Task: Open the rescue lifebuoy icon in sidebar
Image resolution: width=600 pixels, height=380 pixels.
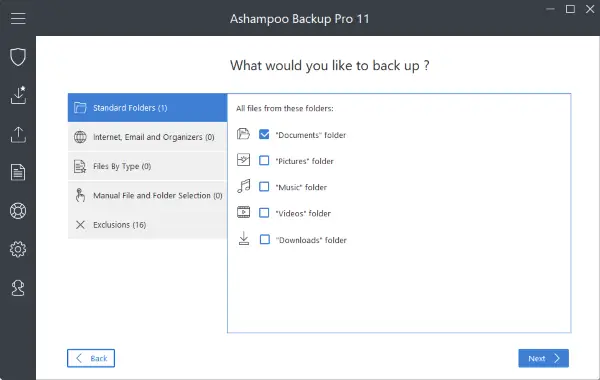Action: (18, 210)
